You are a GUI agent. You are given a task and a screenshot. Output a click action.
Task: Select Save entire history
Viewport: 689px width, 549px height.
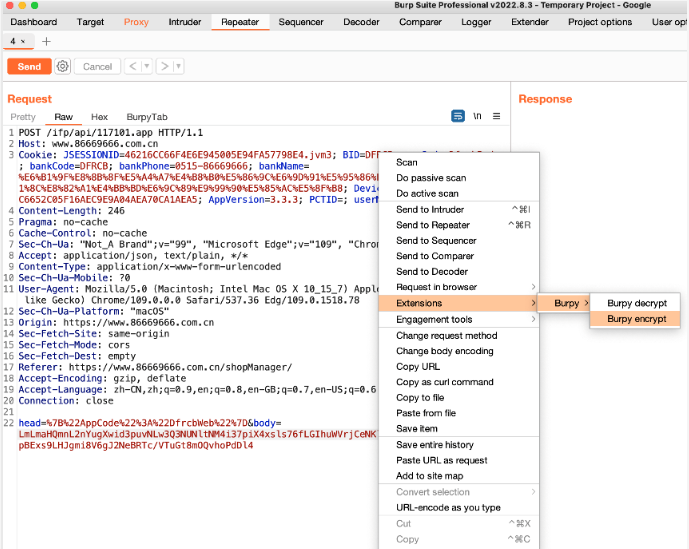click(459, 445)
